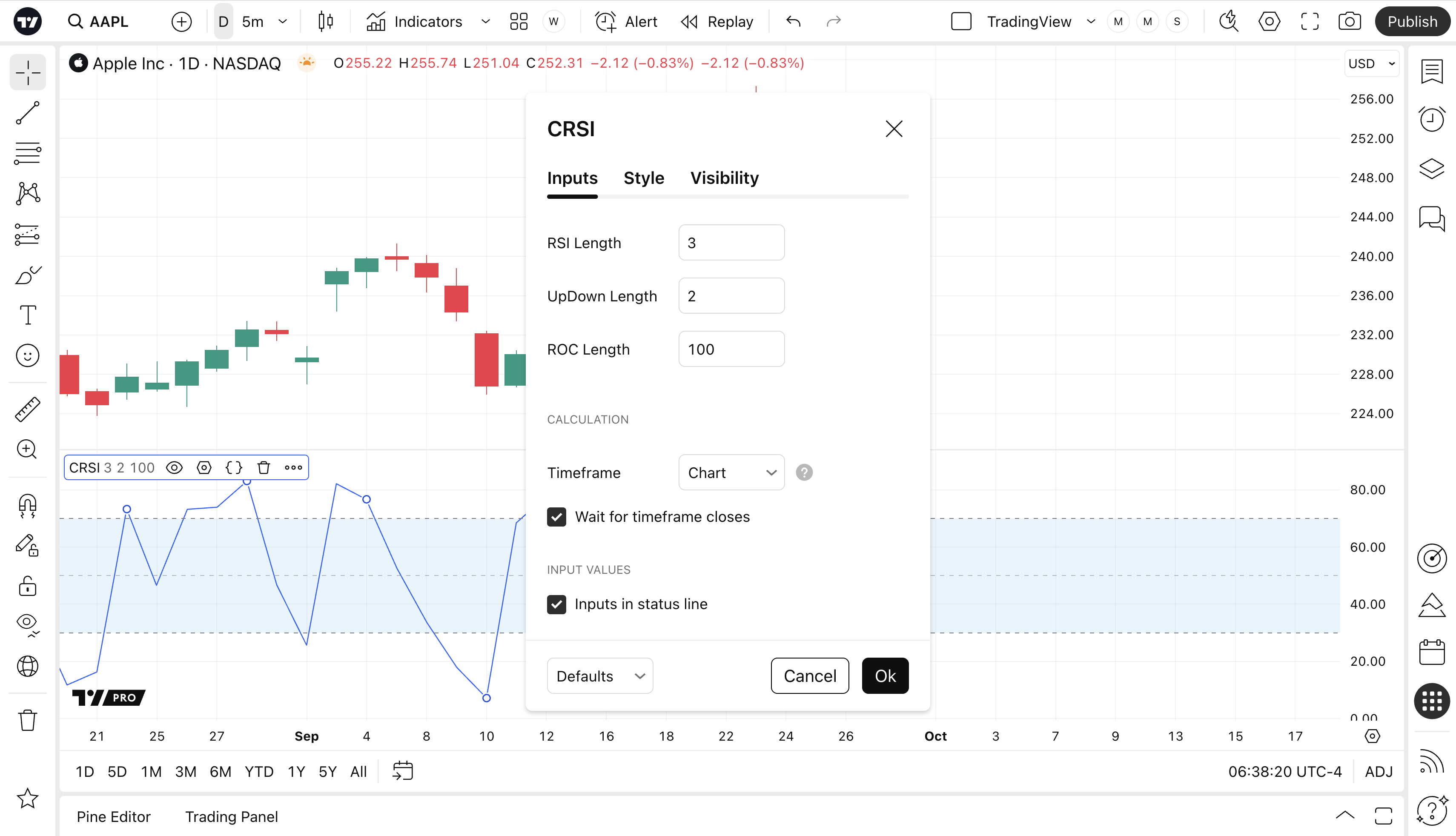Viewport: 1456px width, 836px height.
Task: Take a chart snapshot with camera icon
Action: pyautogui.click(x=1349, y=22)
